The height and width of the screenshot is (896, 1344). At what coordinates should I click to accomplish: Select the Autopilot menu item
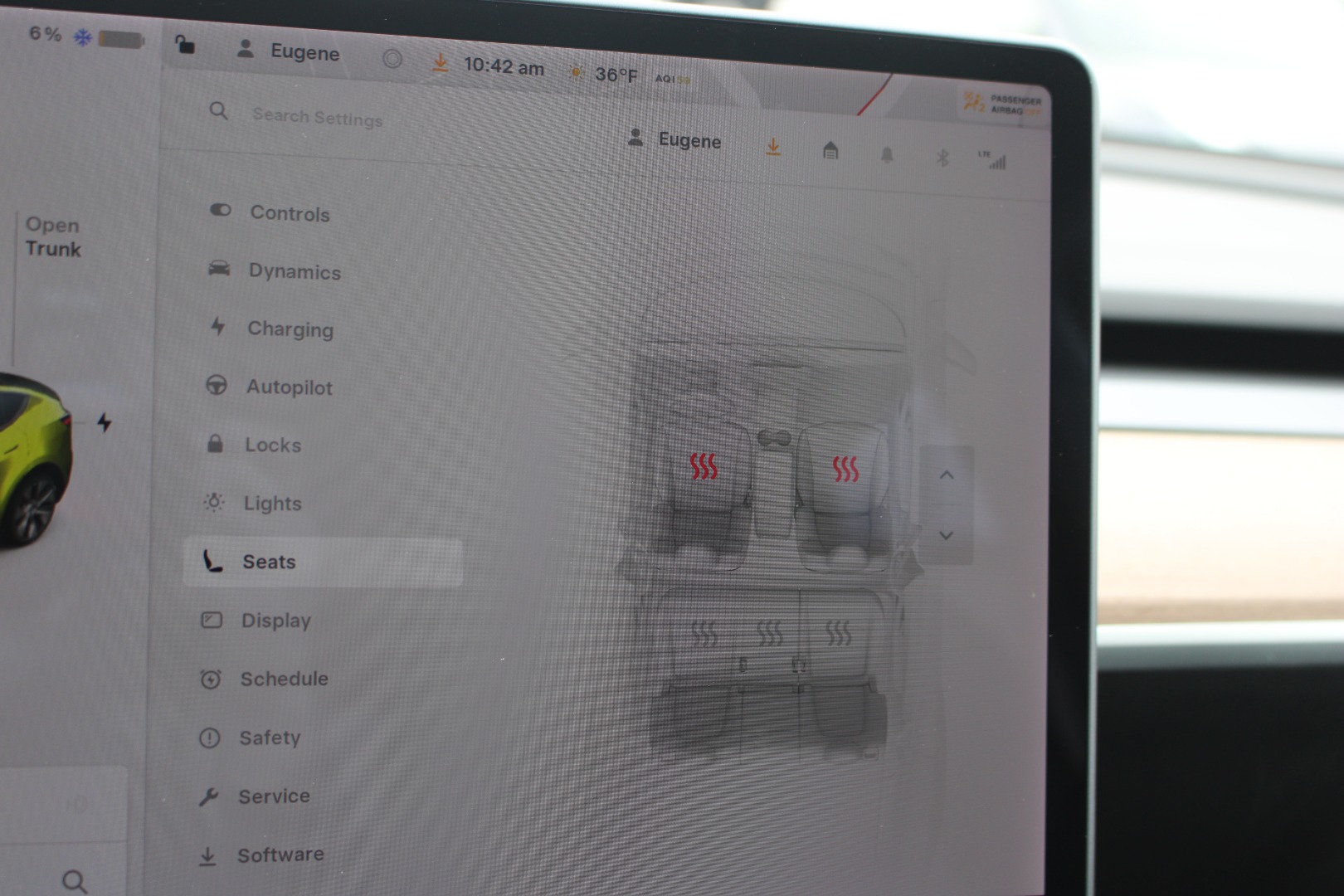pos(288,387)
